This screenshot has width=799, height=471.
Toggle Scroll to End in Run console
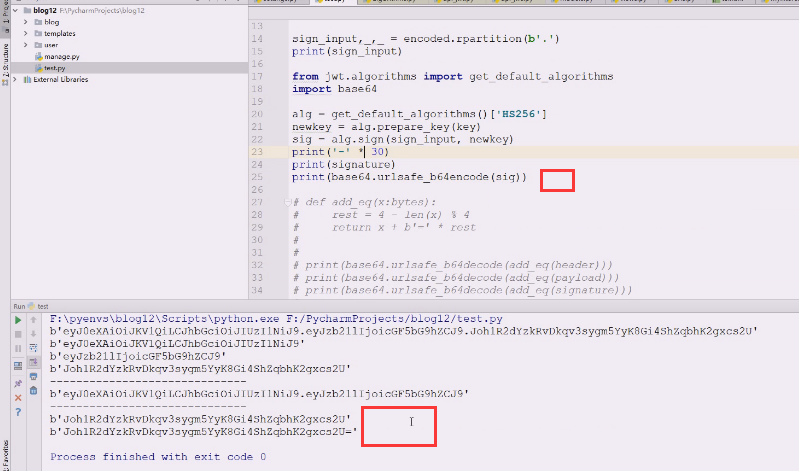[x=34, y=362]
